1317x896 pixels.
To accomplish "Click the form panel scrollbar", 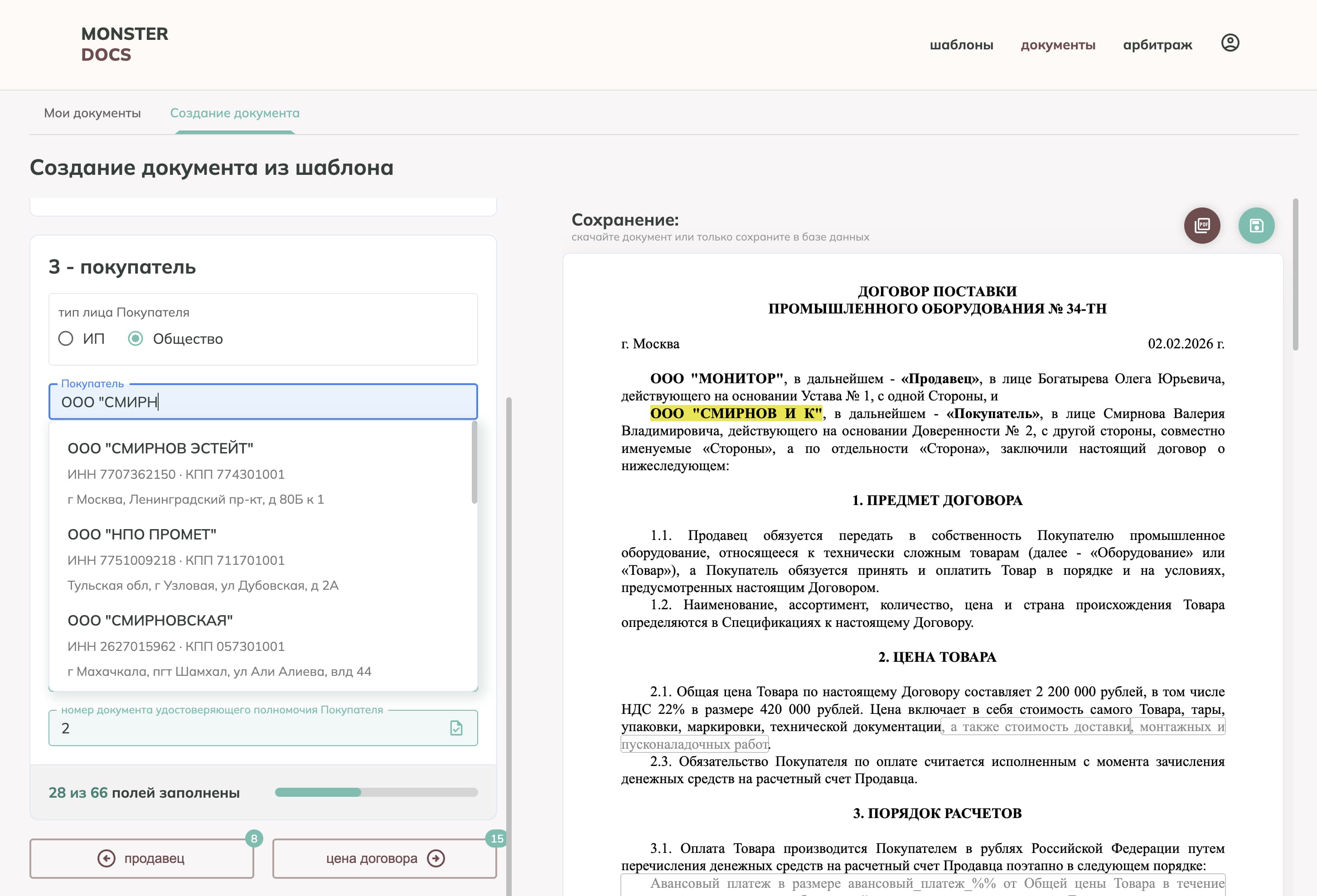I will click(509, 646).
